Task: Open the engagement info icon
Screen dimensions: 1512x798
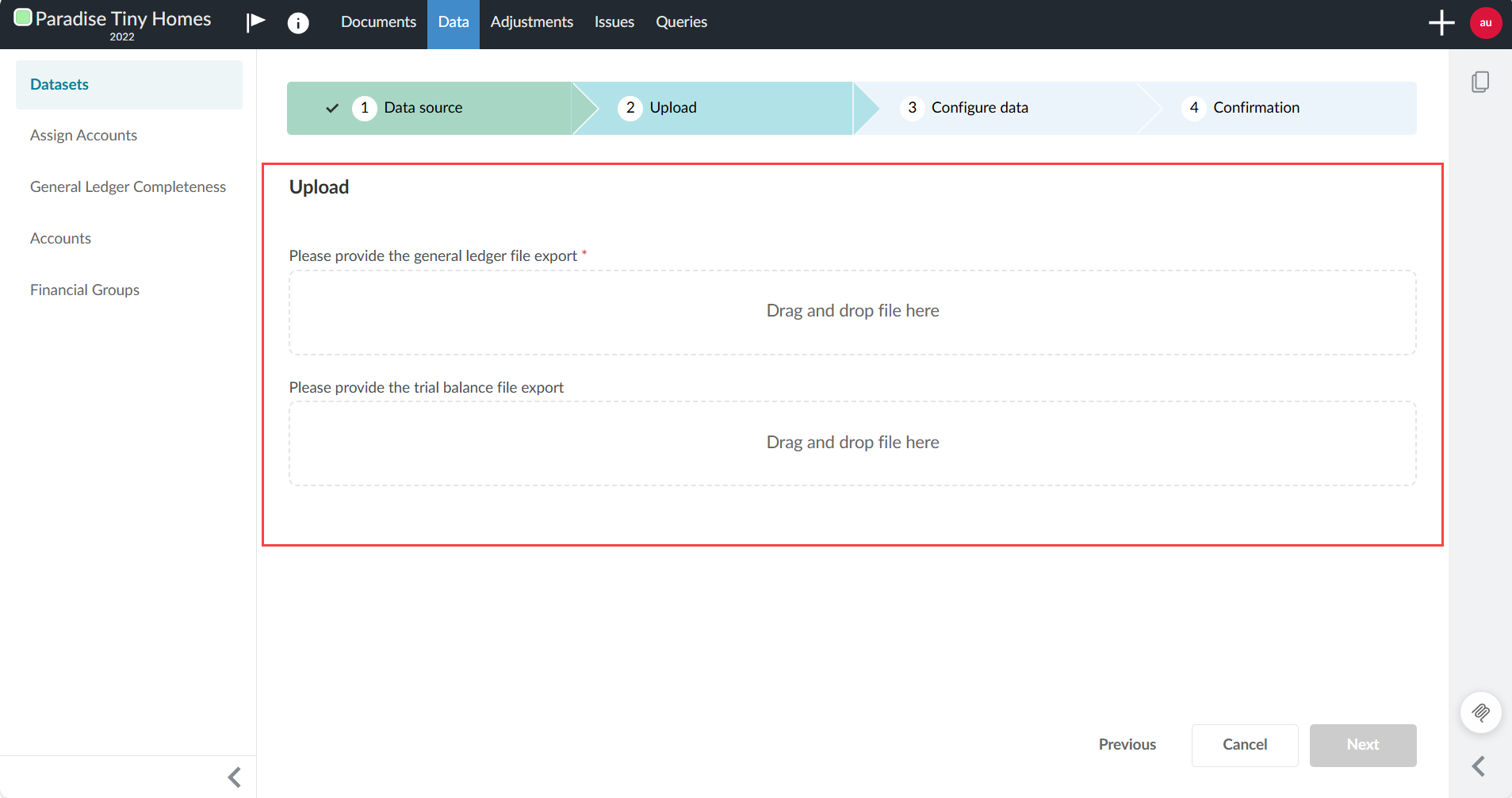Action: (x=298, y=22)
